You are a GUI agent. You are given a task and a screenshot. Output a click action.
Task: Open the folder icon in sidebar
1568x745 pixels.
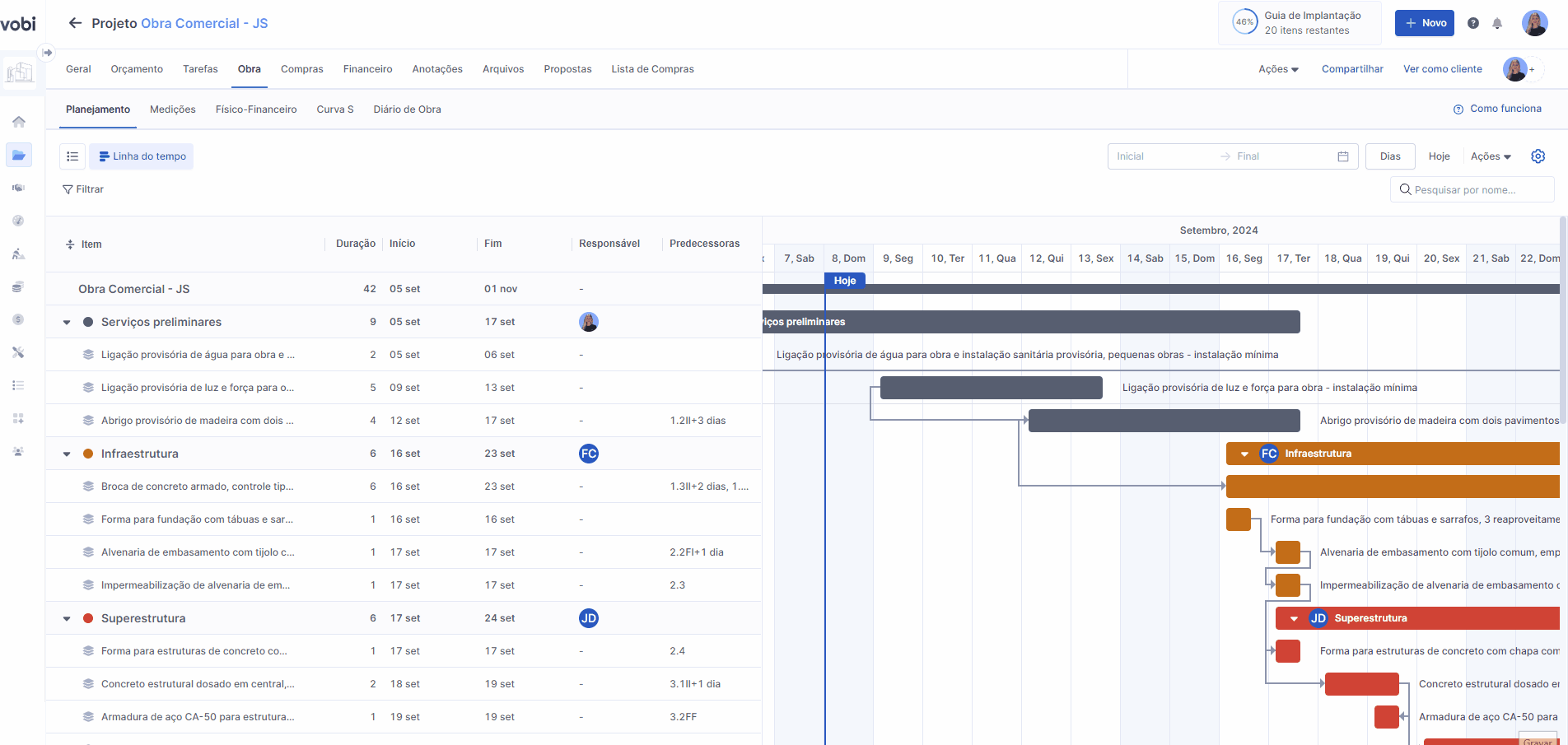pyautogui.click(x=18, y=155)
